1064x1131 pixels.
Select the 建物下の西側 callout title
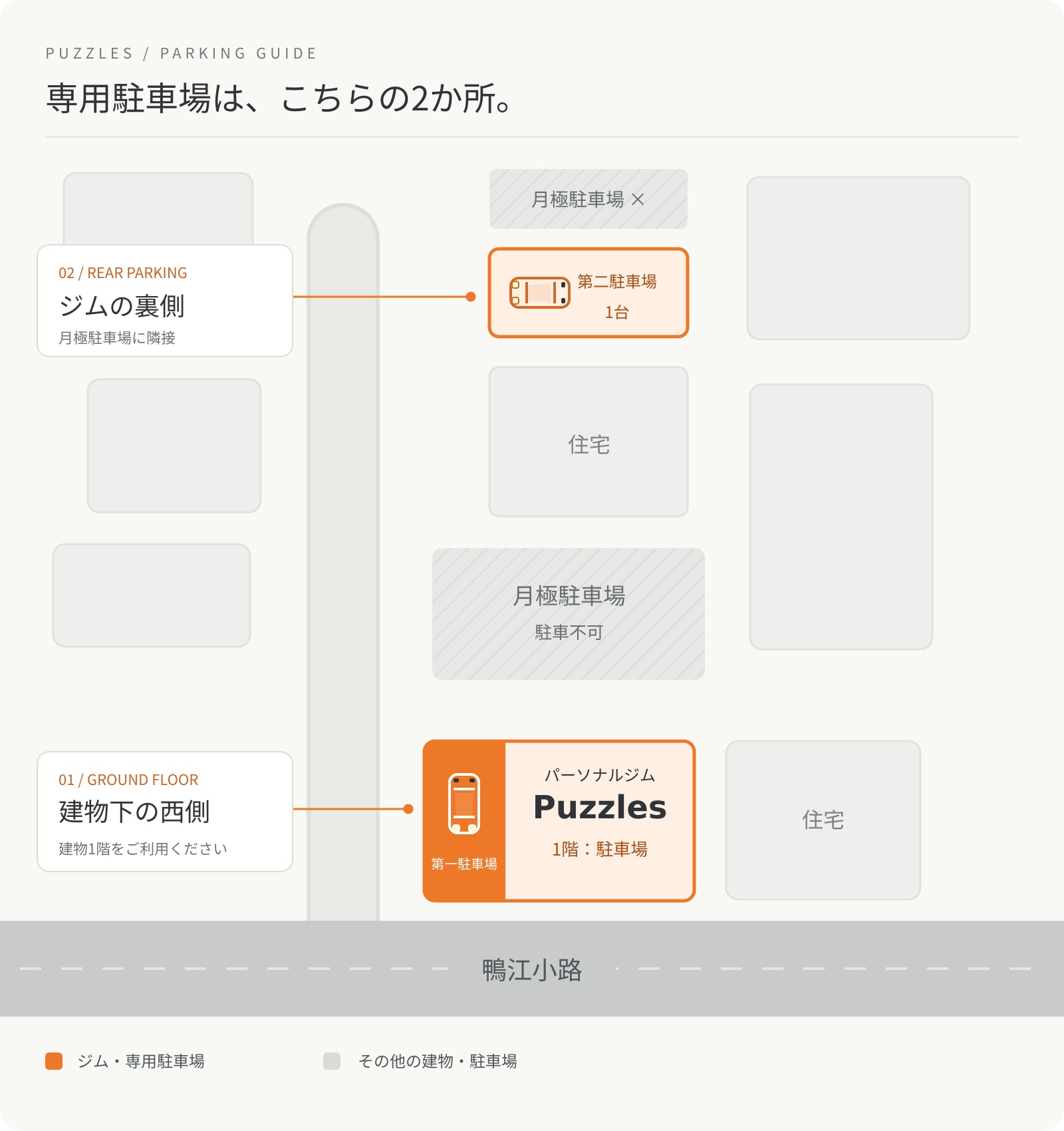click(x=134, y=812)
